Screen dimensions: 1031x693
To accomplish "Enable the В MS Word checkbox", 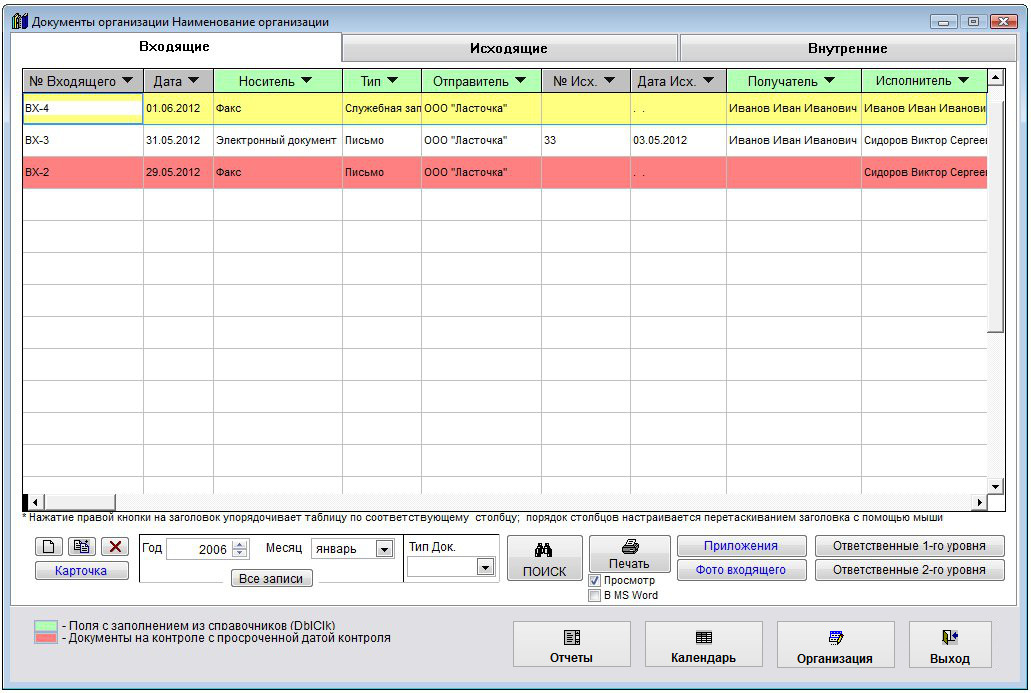I will 595,596.
